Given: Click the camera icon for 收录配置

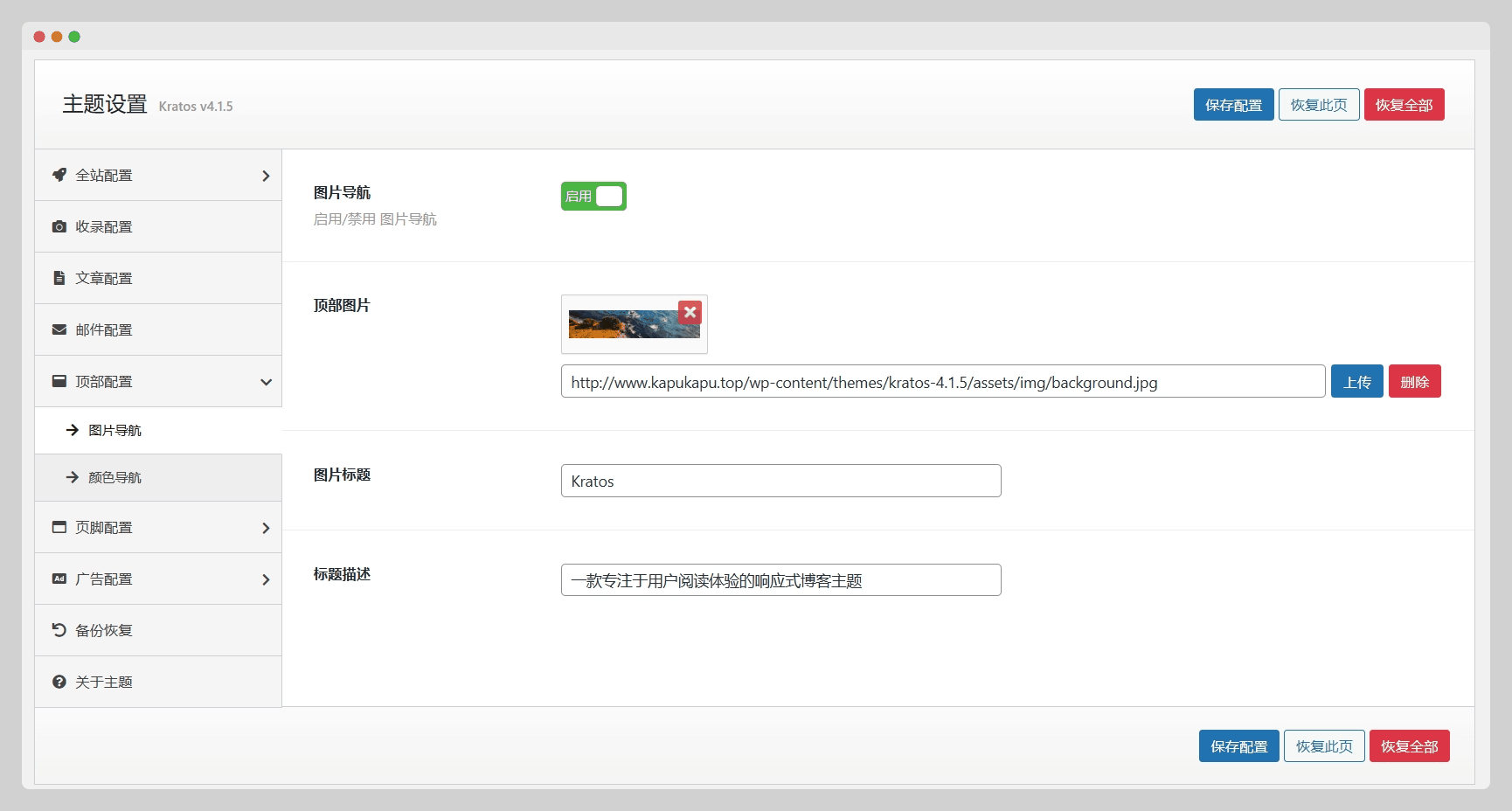Looking at the screenshot, I should pos(59,226).
